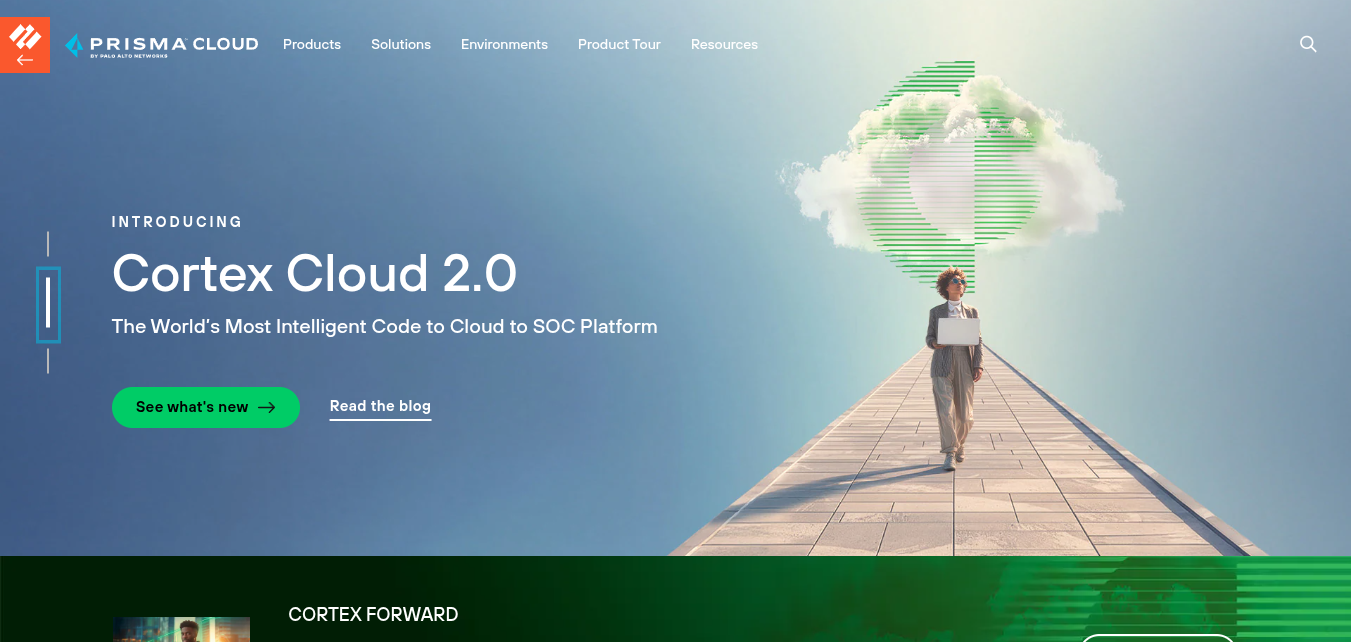
Task: Click the top carousel pagination line
Action: 48,243
